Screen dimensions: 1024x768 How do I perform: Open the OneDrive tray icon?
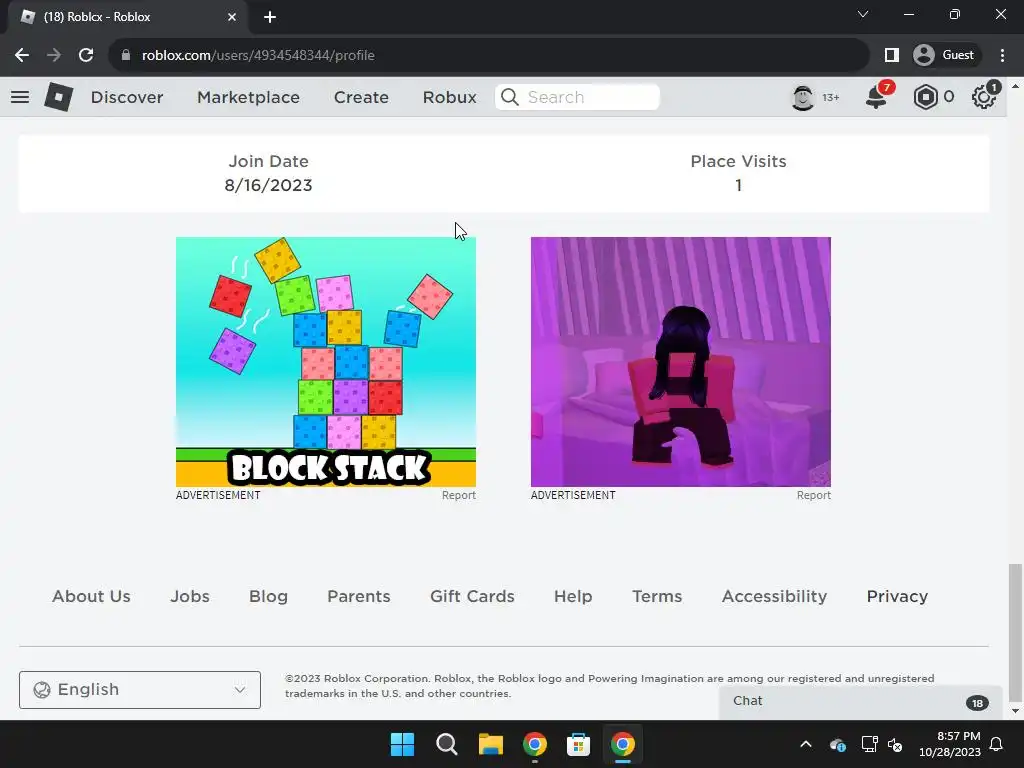coord(838,744)
